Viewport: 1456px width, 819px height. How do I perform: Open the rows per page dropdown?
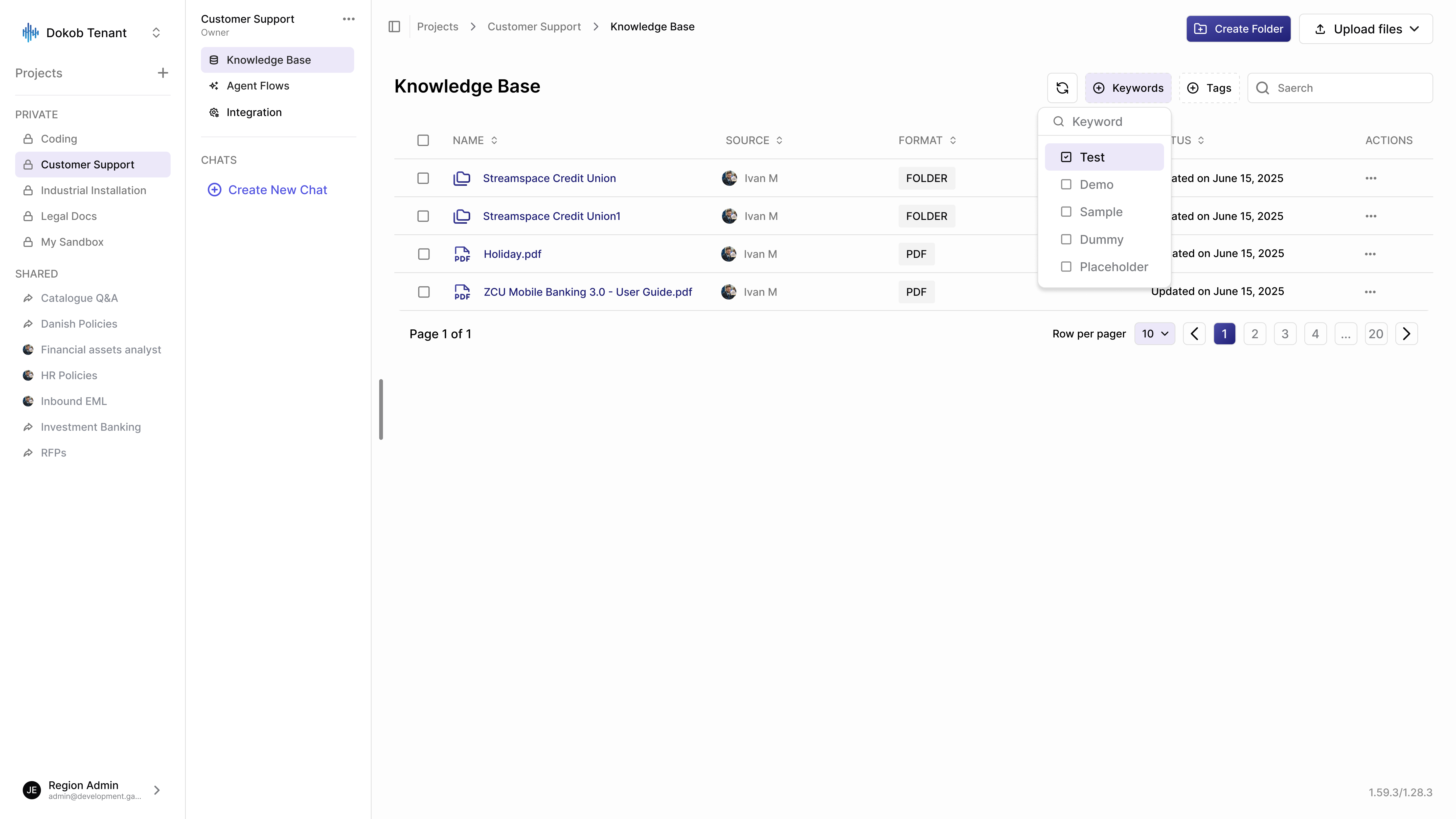1154,333
